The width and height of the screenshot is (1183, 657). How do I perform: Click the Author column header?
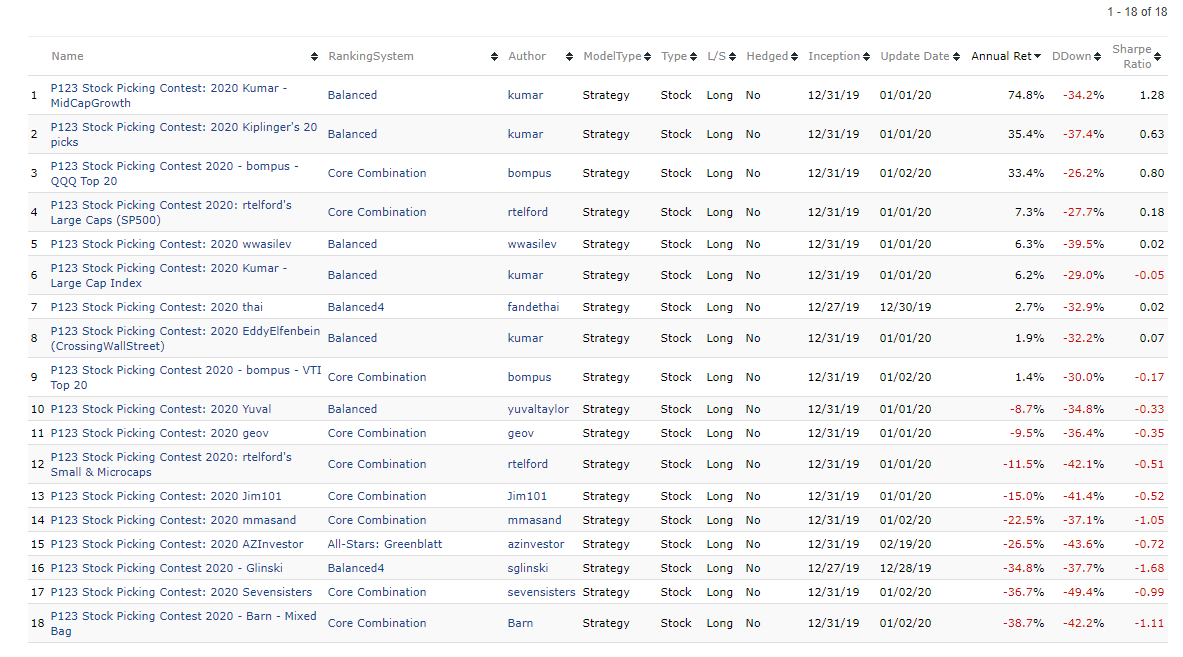(527, 57)
